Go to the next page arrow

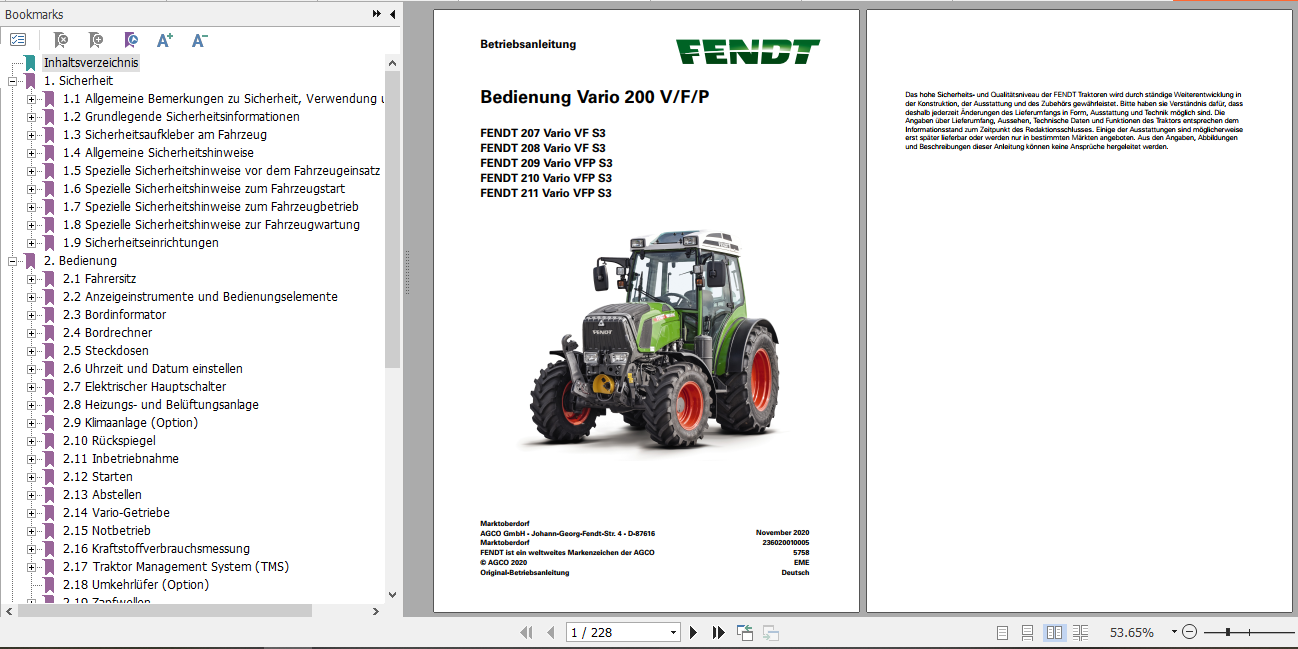coord(694,632)
